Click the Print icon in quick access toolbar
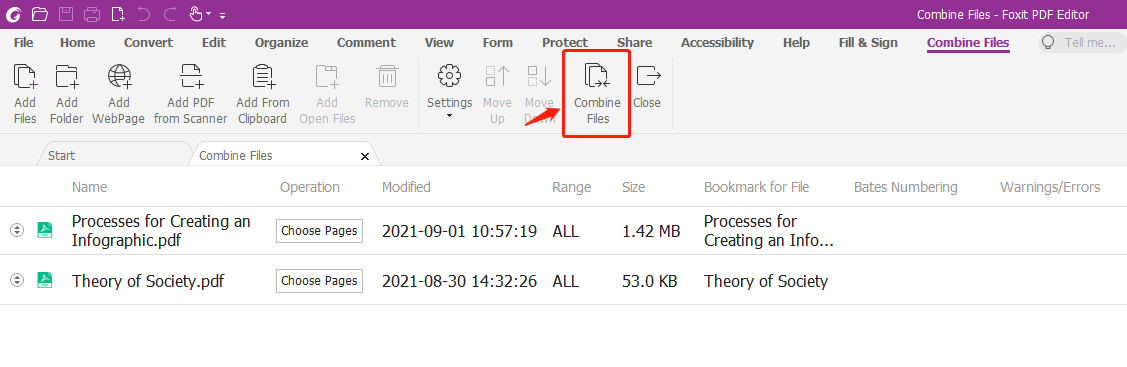This screenshot has height=367, width=1127. 92,14
